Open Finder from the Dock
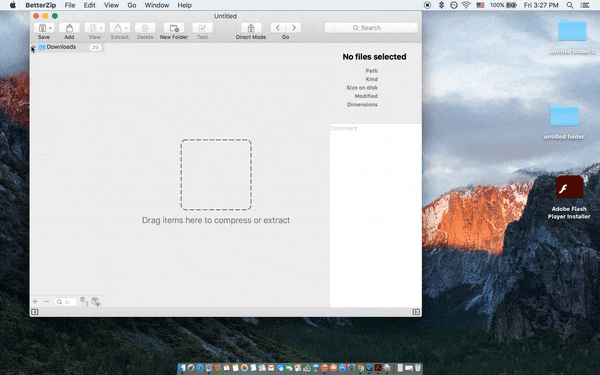This screenshot has width=600, height=375. tap(182, 368)
